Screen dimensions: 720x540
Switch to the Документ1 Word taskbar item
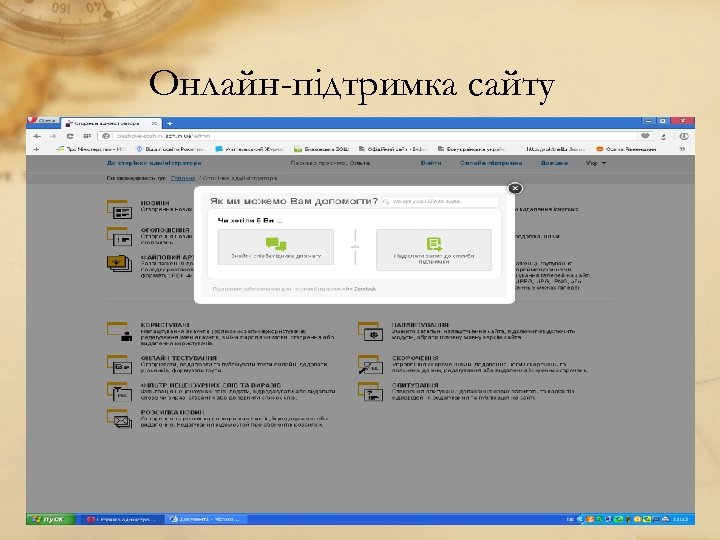pos(205,519)
